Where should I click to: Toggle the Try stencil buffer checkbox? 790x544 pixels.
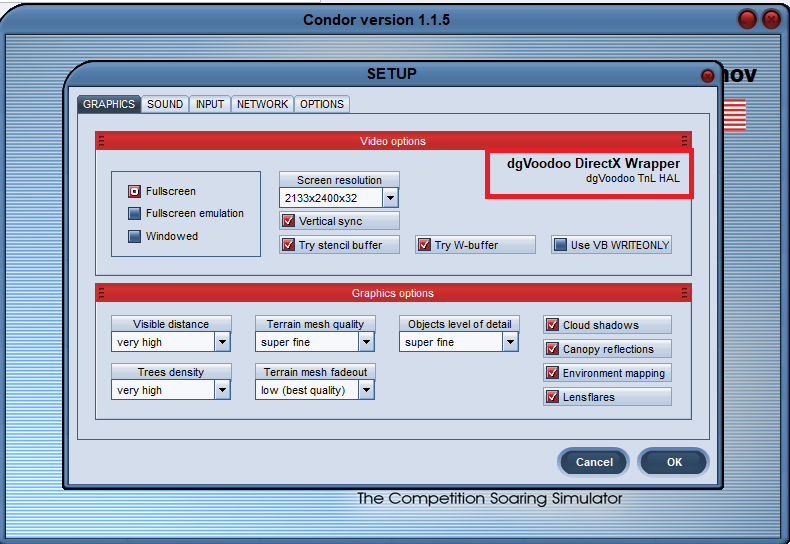pyautogui.click(x=289, y=245)
